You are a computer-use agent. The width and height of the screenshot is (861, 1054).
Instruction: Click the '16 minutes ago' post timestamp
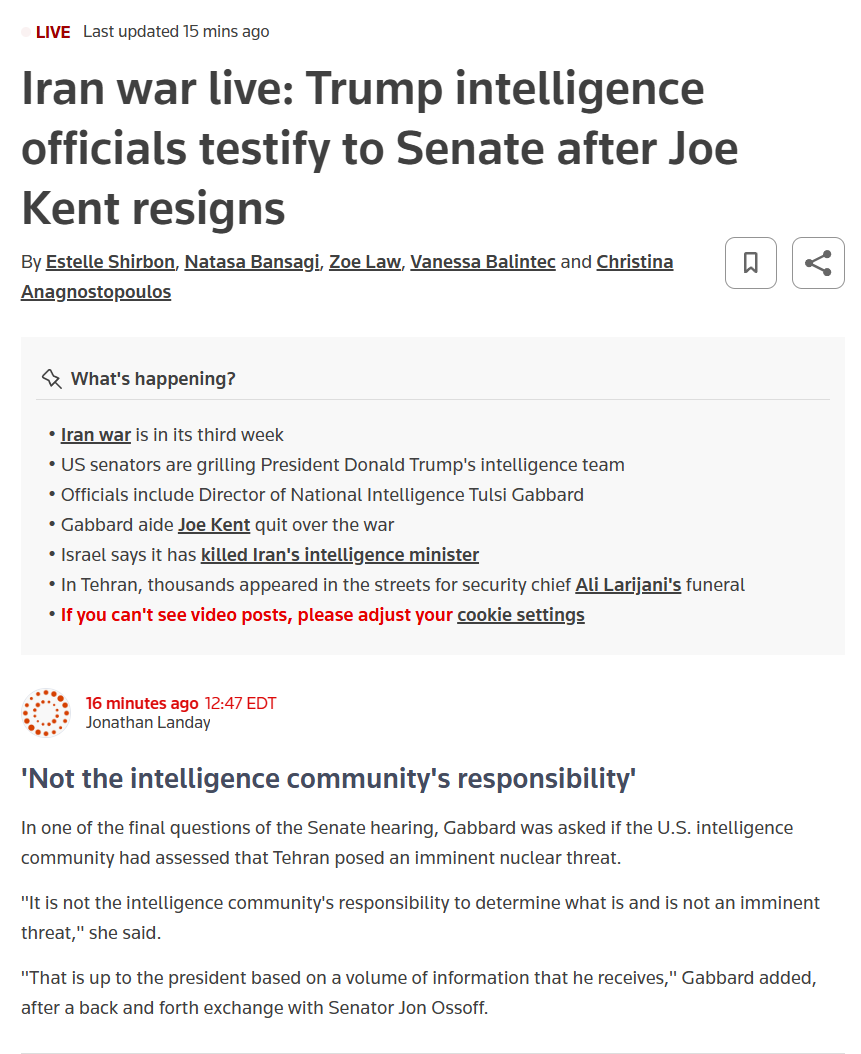pyautogui.click(x=142, y=703)
